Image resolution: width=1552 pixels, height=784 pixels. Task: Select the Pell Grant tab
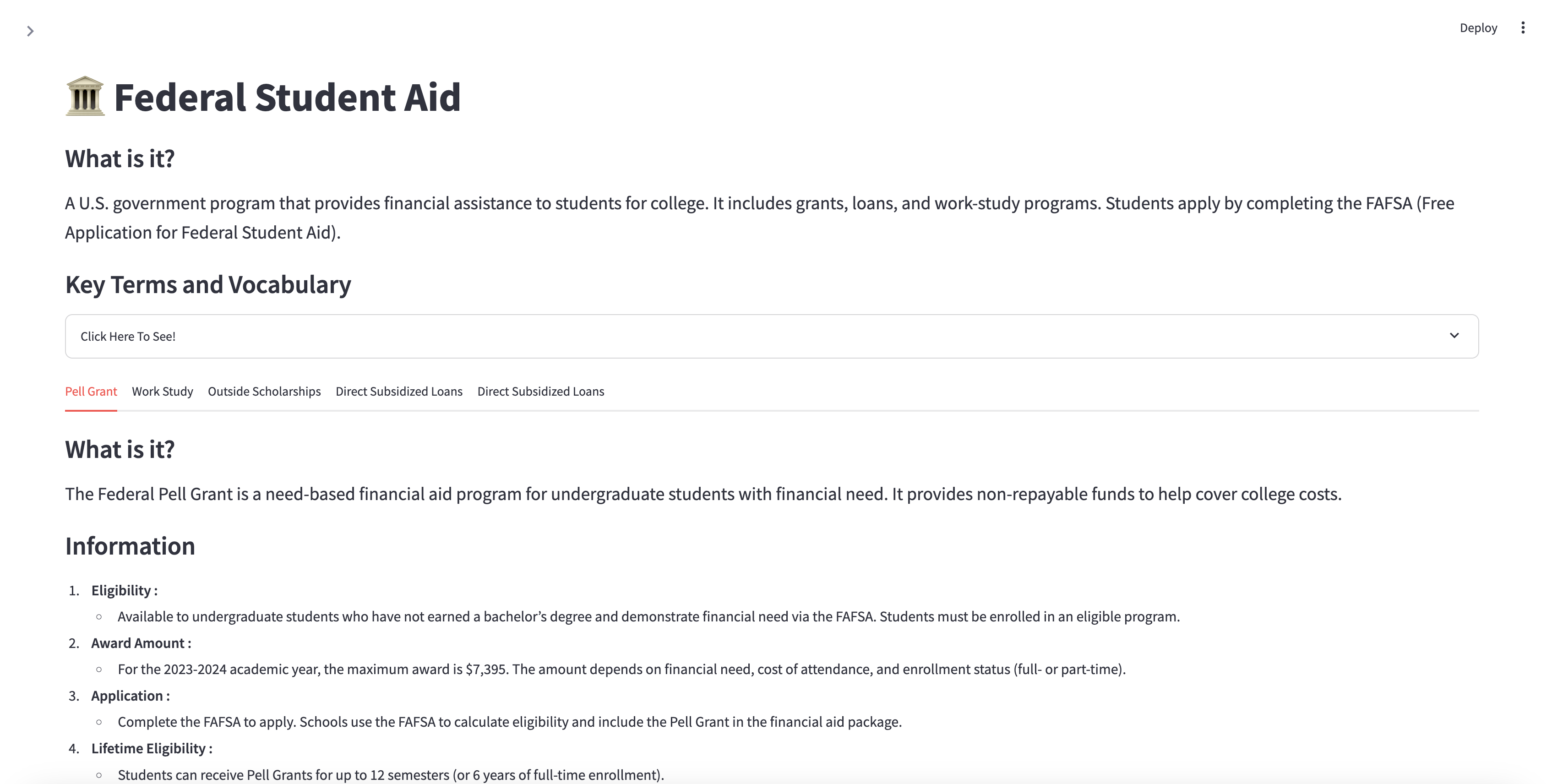pos(91,391)
